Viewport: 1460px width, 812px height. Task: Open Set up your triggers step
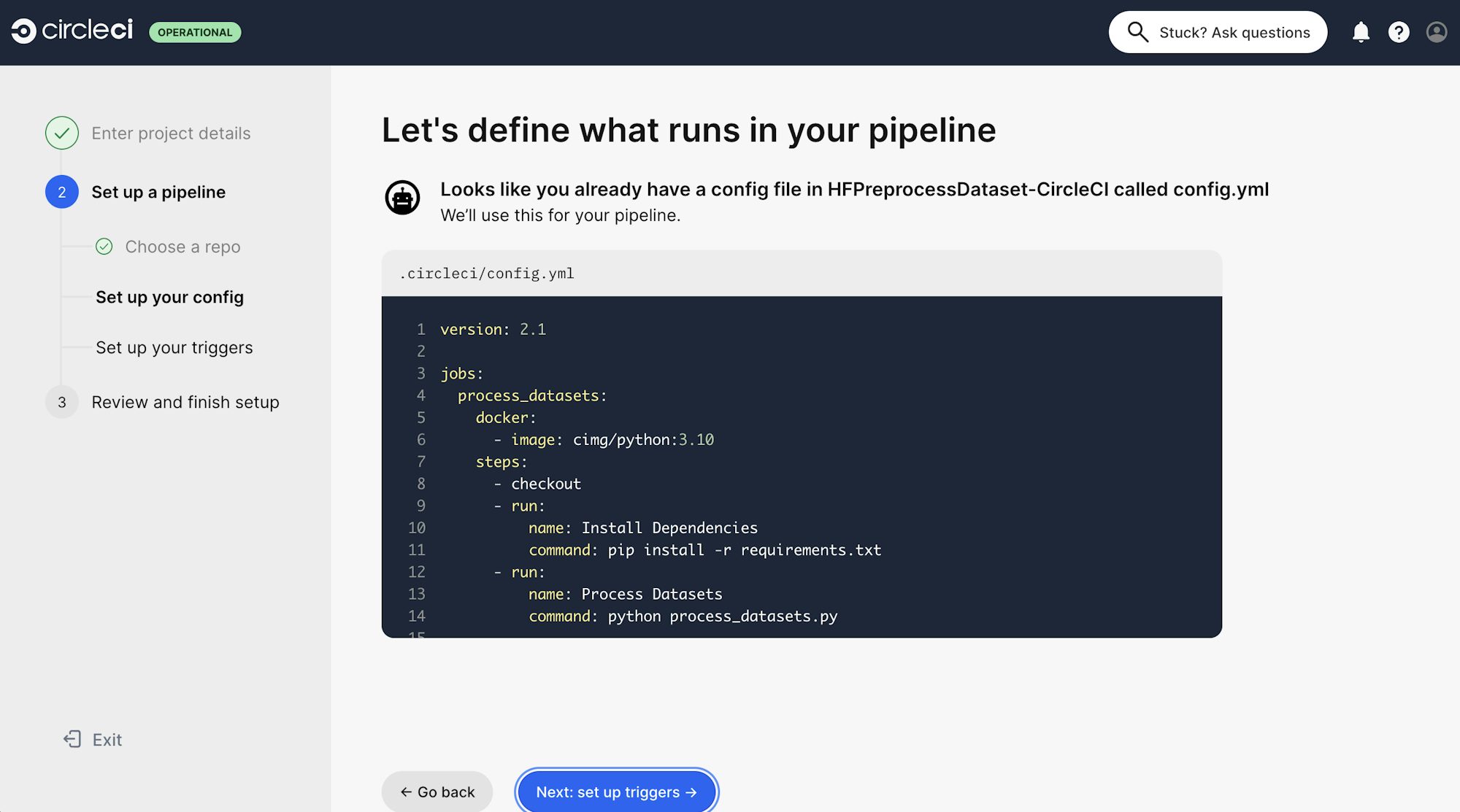point(174,347)
